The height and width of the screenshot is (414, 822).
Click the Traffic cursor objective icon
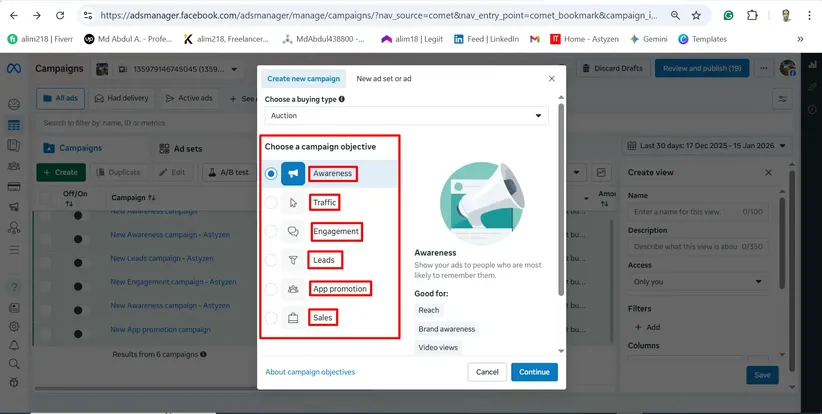click(x=293, y=203)
